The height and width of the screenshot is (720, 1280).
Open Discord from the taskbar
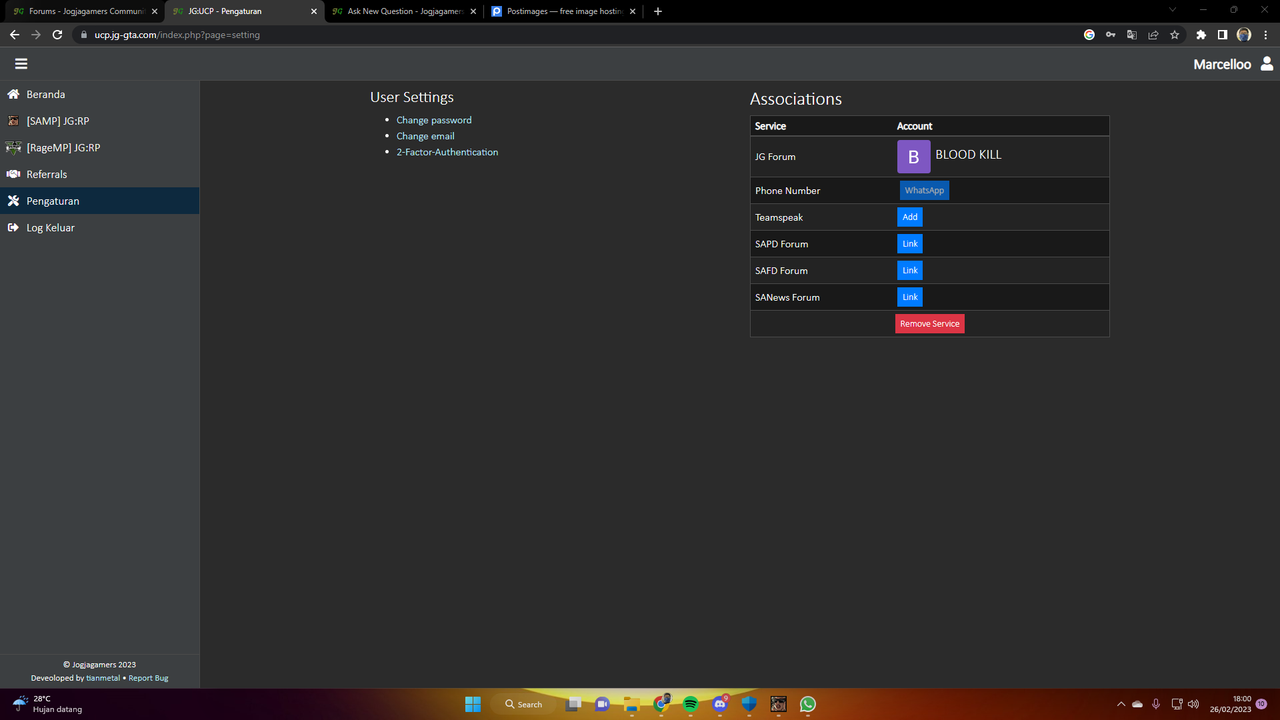720,704
